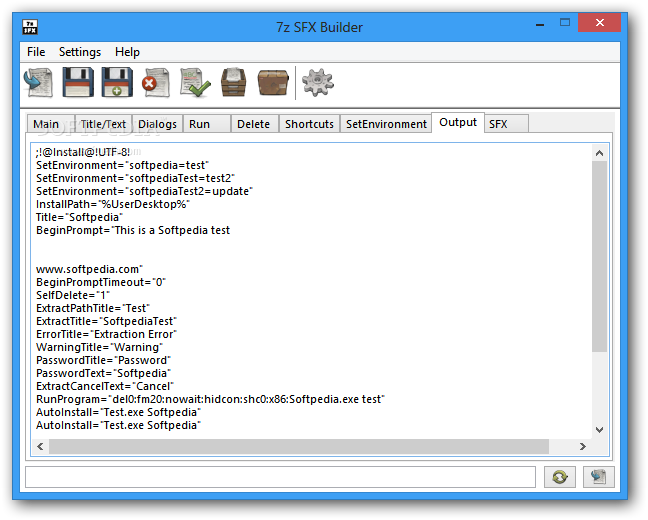
Task: Click the Save floppy disk icon
Action: pyautogui.click(x=78, y=83)
